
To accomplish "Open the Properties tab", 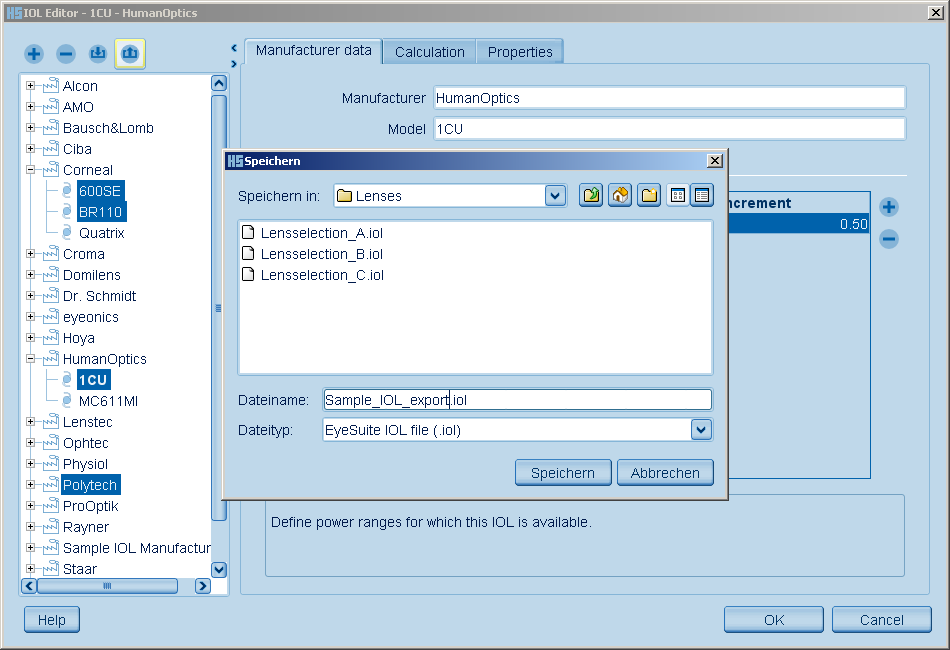I will [x=520, y=52].
